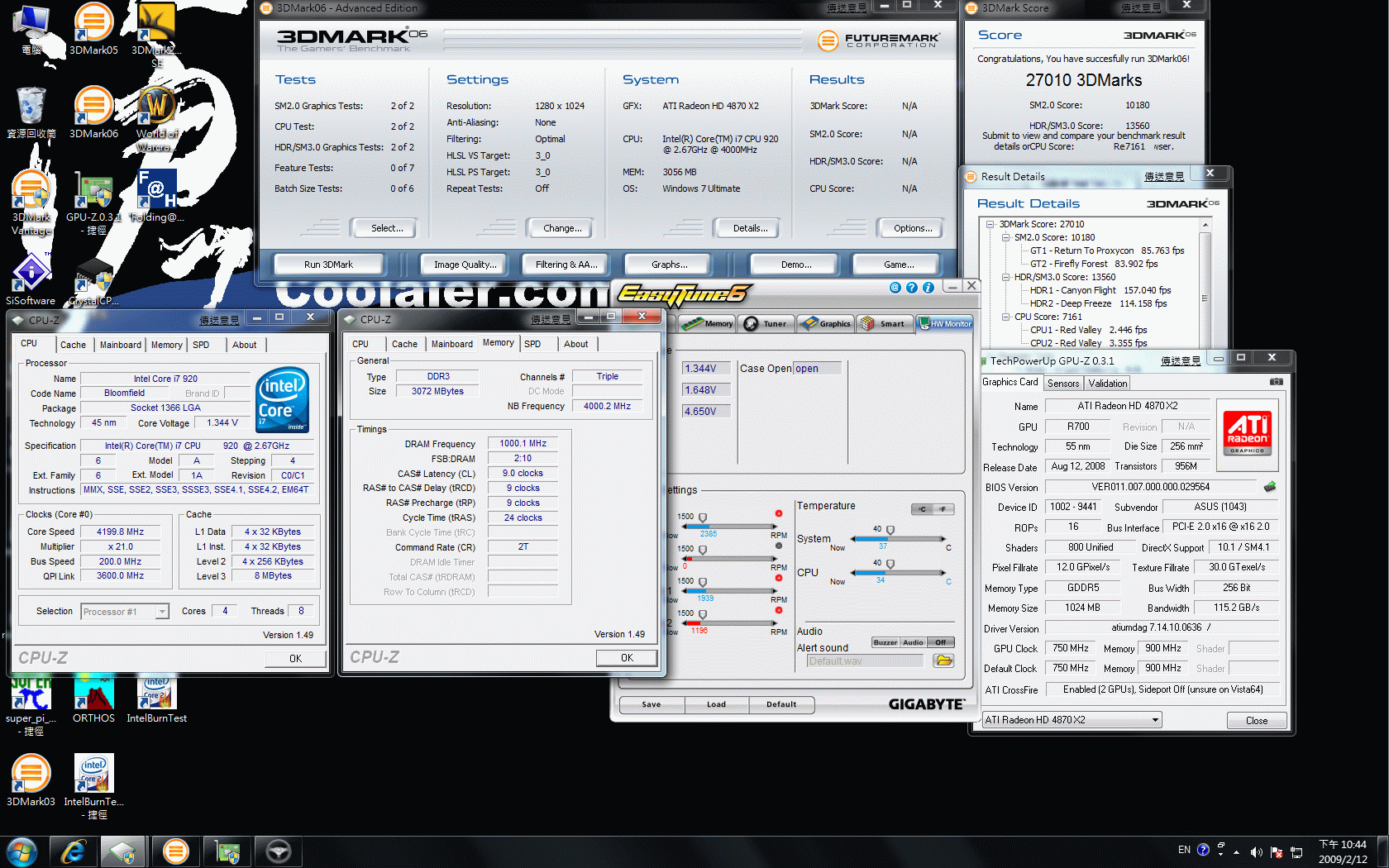Click the EN language indicator
This screenshot has width=1389, height=868.
pos(1184,850)
